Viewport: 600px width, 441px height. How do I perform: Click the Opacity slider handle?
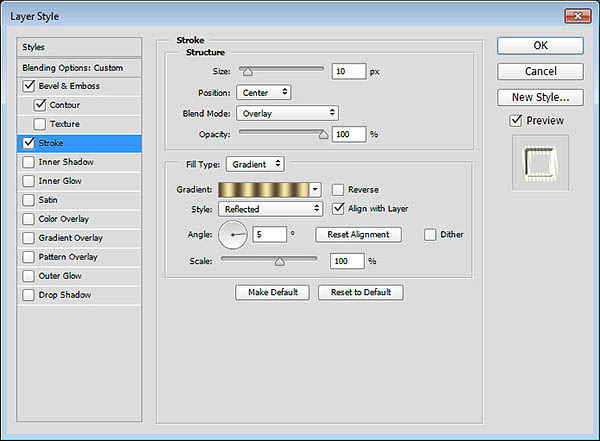[324, 134]
